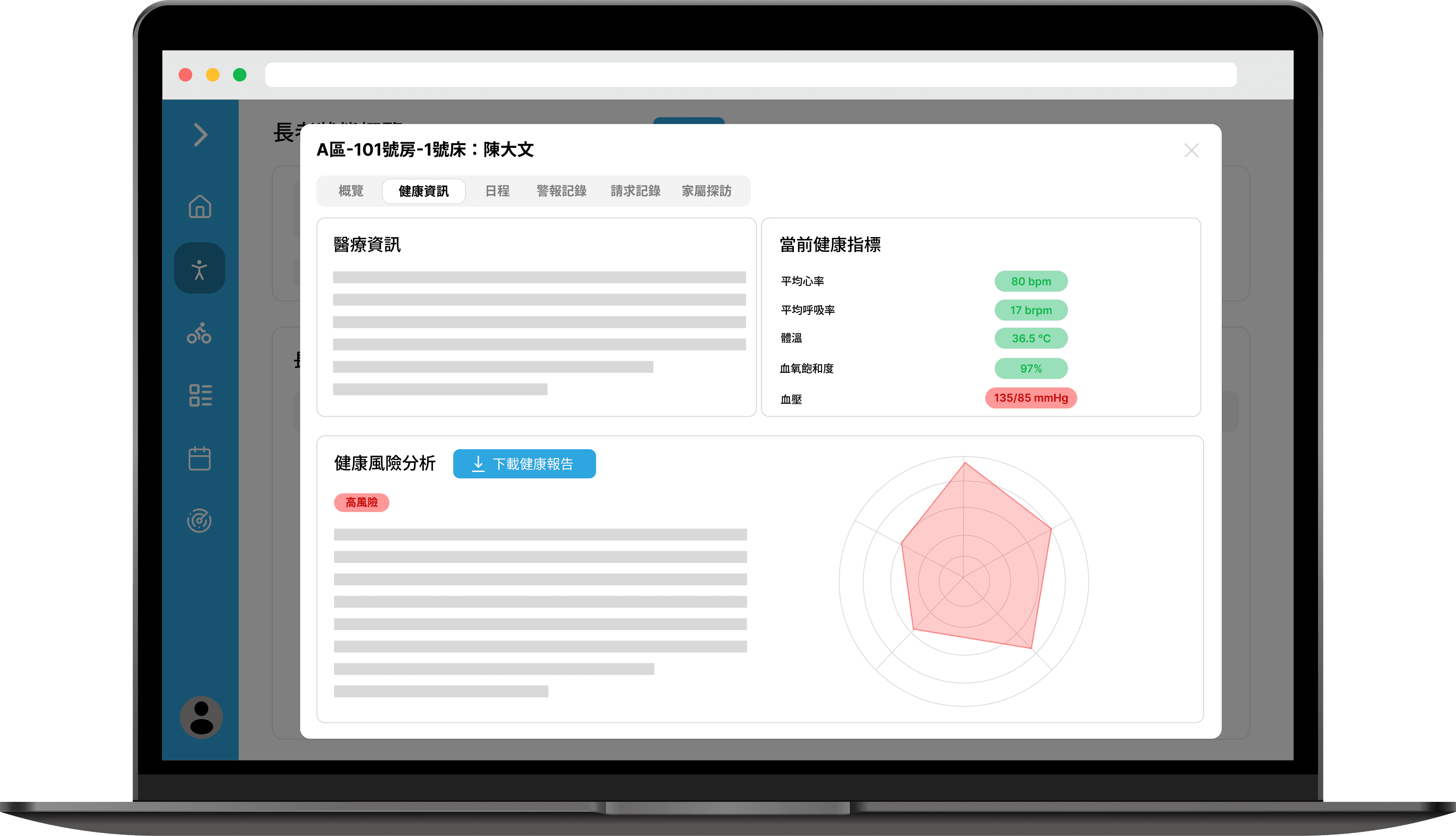Open the task list panel icon in sidebar
The height and width of the screenshot is (836, 1456).
(200, 396)
